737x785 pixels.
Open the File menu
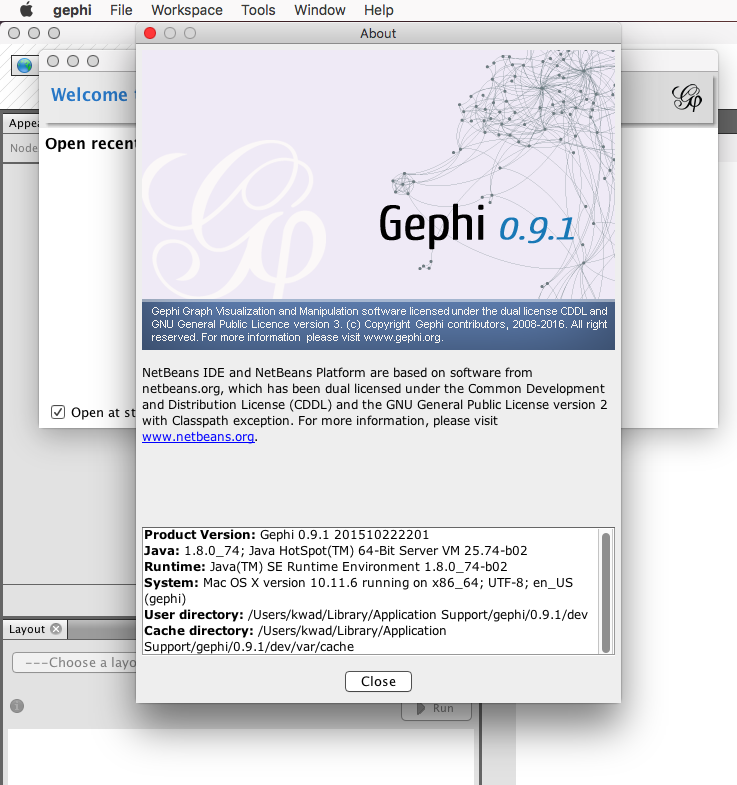tap(121, 10)
